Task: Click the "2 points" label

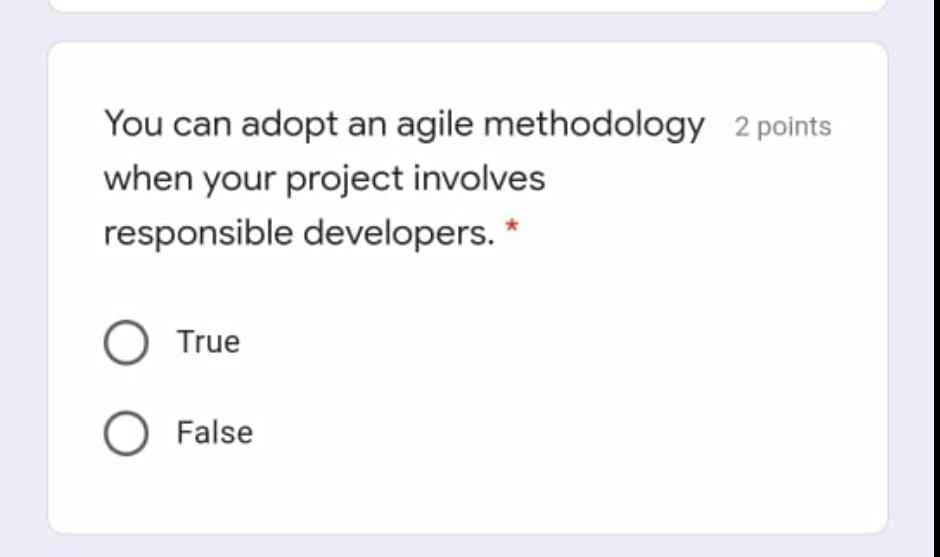Action: click(x=782, y=127)
